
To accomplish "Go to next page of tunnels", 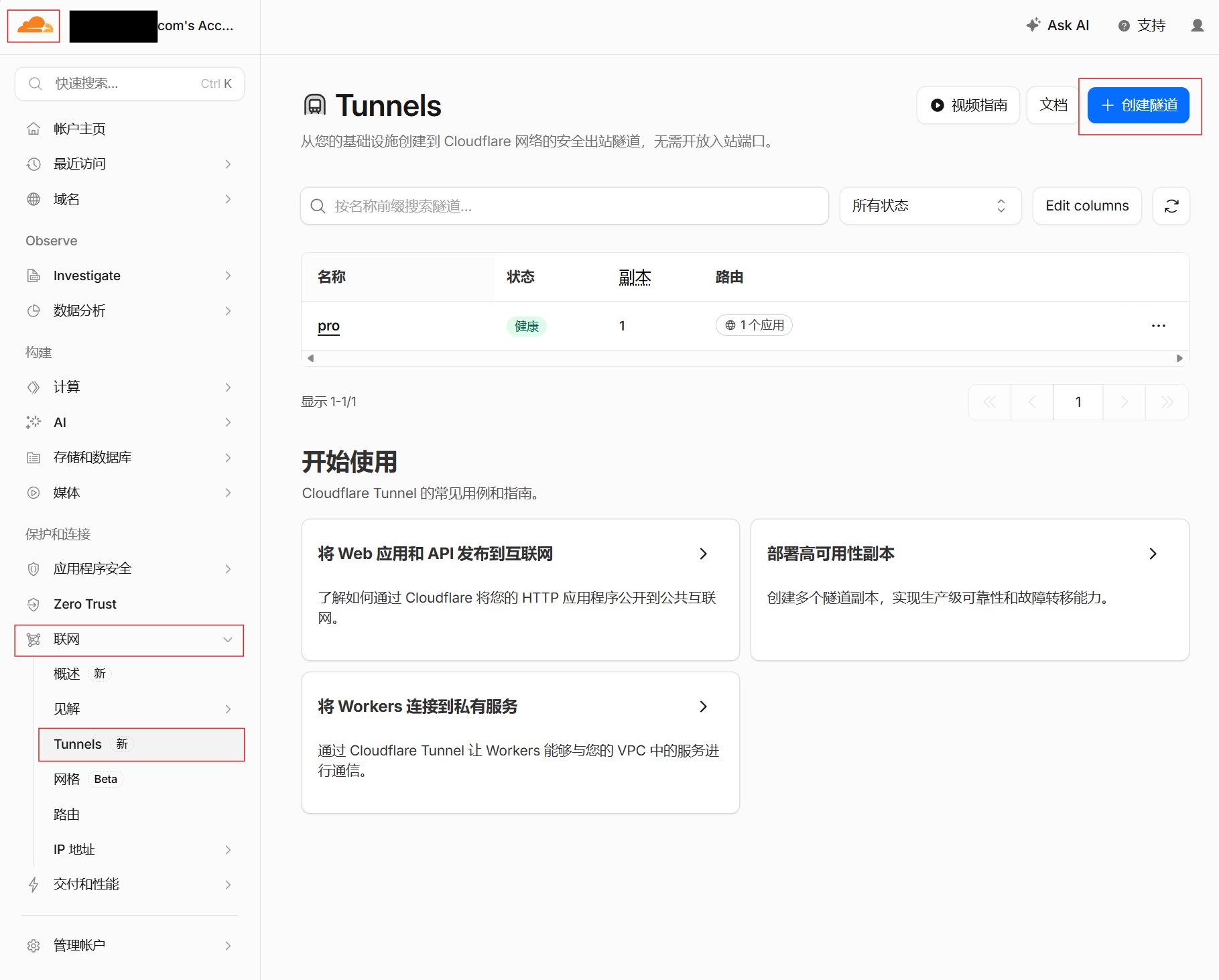I will pyautogui.click(x=1124, y=402).
